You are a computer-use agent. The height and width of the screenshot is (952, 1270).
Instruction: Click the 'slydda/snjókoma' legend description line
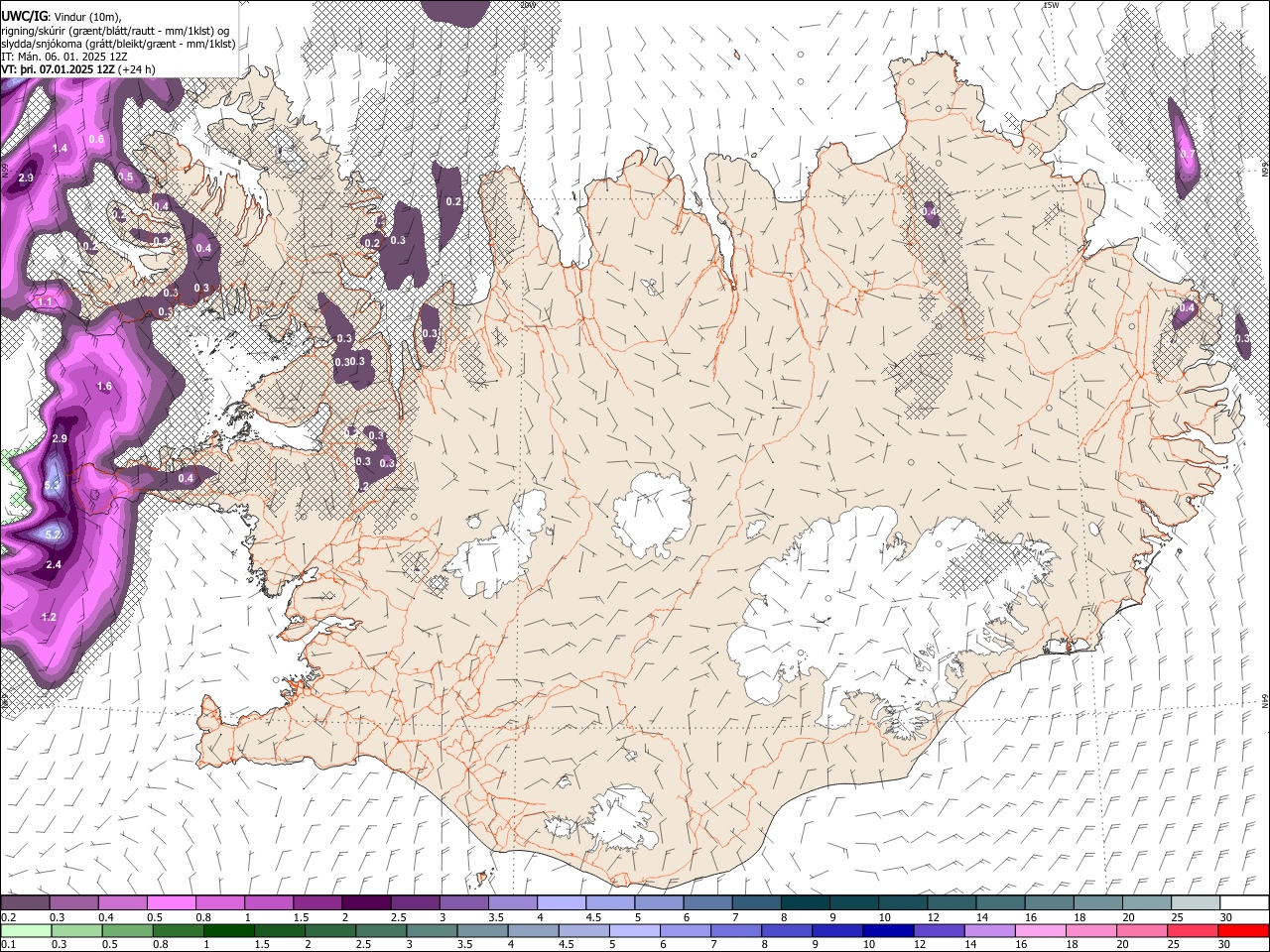pyautogui.click(x=118, y=44)
